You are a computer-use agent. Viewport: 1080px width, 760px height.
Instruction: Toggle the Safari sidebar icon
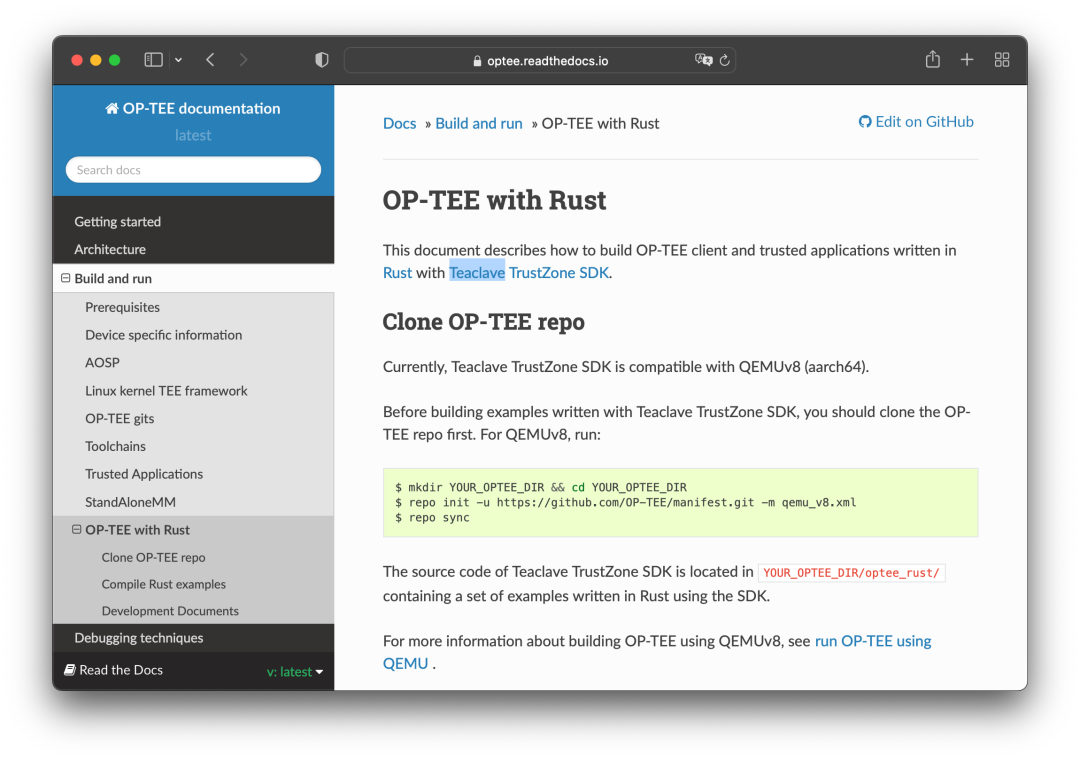pos(153,60)
